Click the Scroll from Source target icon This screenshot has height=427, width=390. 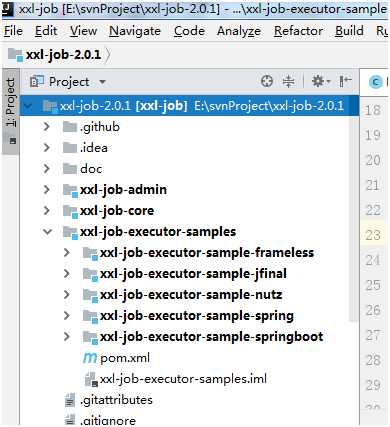click(267, 81)
